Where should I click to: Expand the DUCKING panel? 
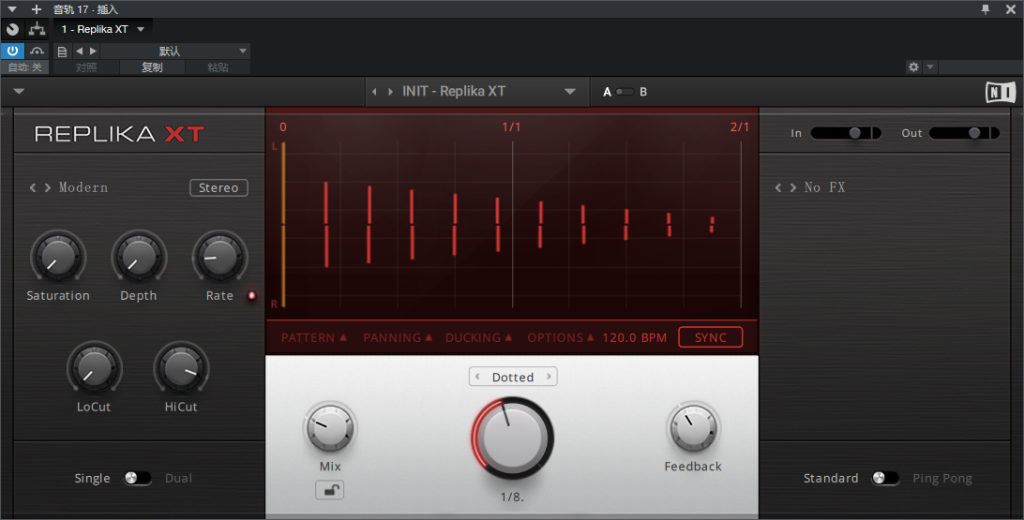[x=479, y=338]
